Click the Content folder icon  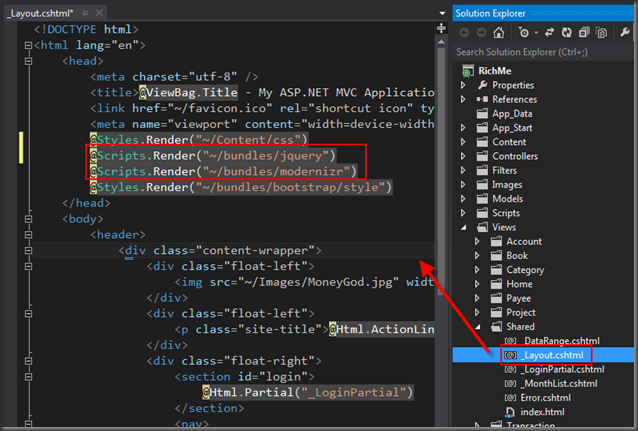pyautogui.click(x=482, y=142)
